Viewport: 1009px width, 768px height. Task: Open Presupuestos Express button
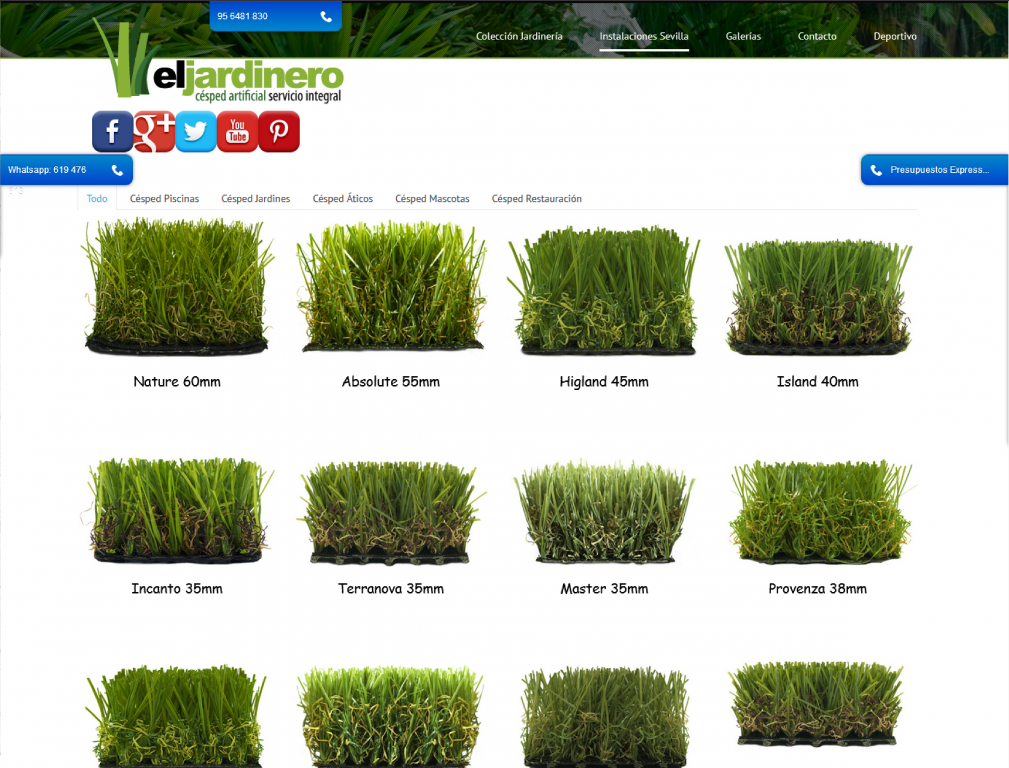(934, 170)
